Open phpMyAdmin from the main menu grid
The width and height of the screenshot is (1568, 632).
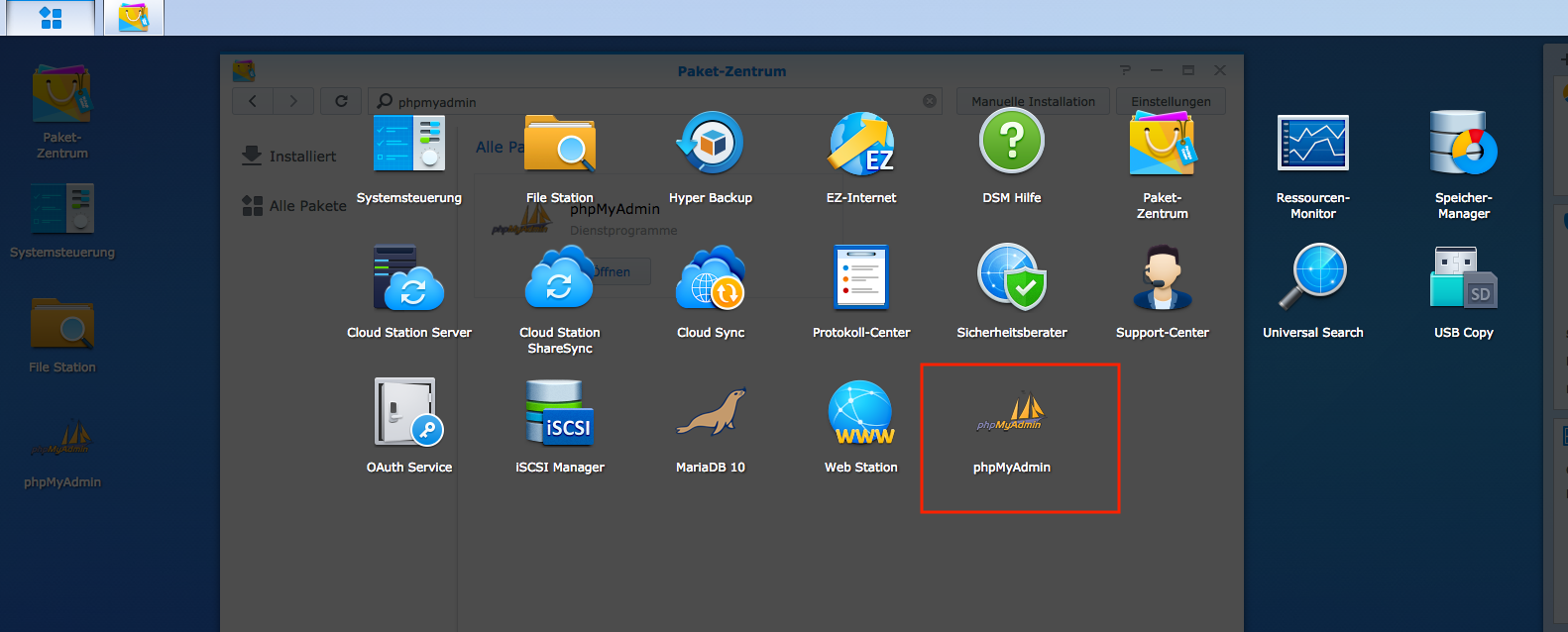pyautogui.click(x=1011, y=415)
